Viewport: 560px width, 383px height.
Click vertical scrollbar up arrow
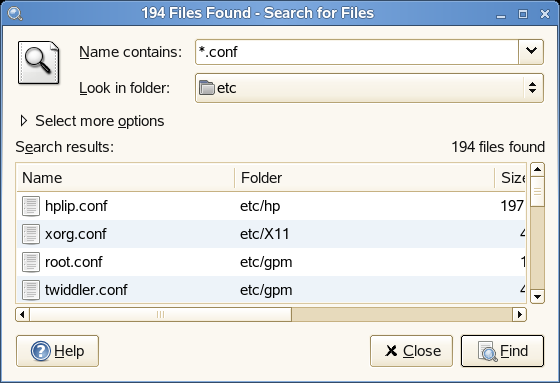537,169
